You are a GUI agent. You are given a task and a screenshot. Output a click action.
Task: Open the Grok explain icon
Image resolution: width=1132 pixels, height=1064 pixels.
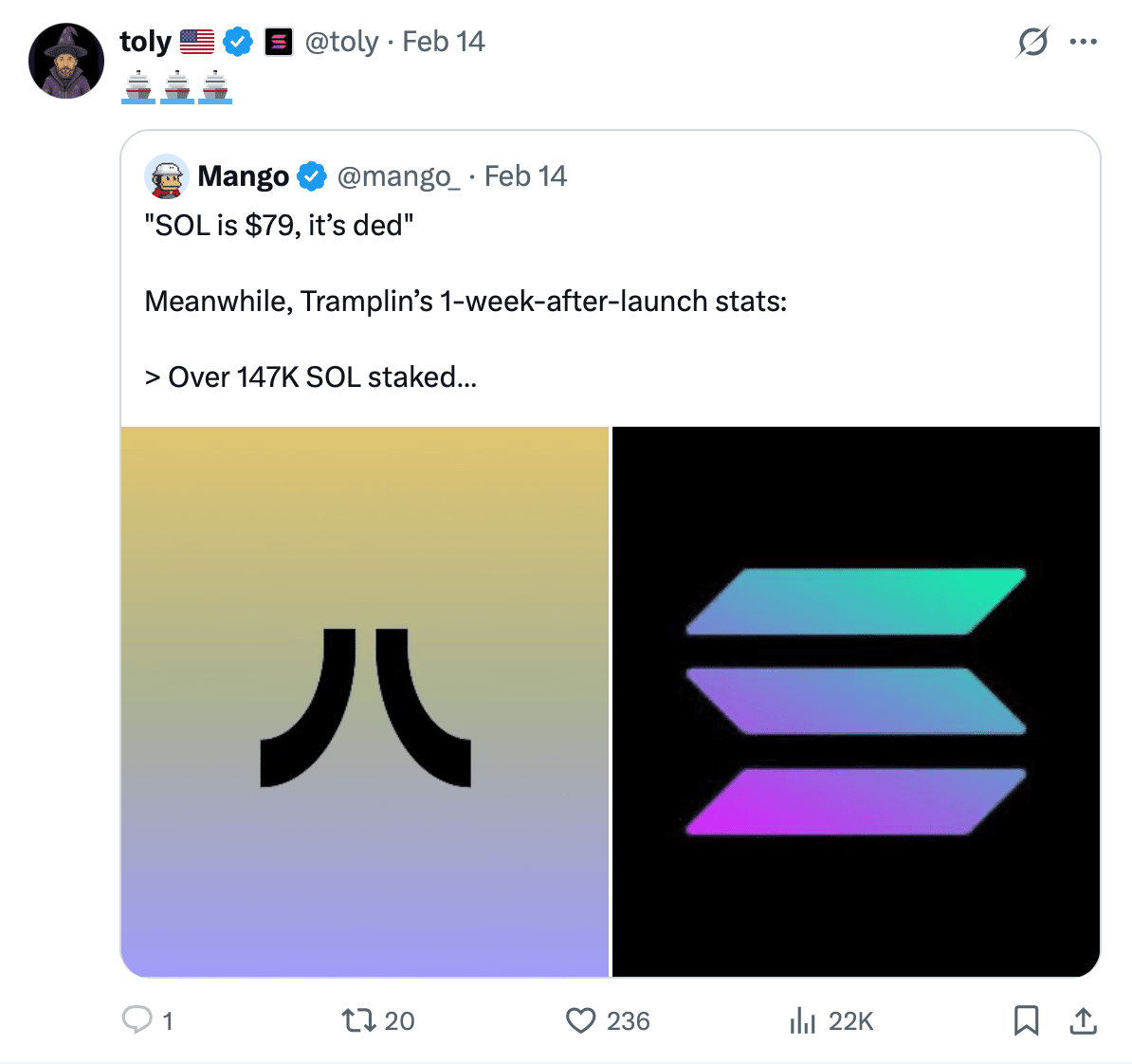tap(1032, 42)
